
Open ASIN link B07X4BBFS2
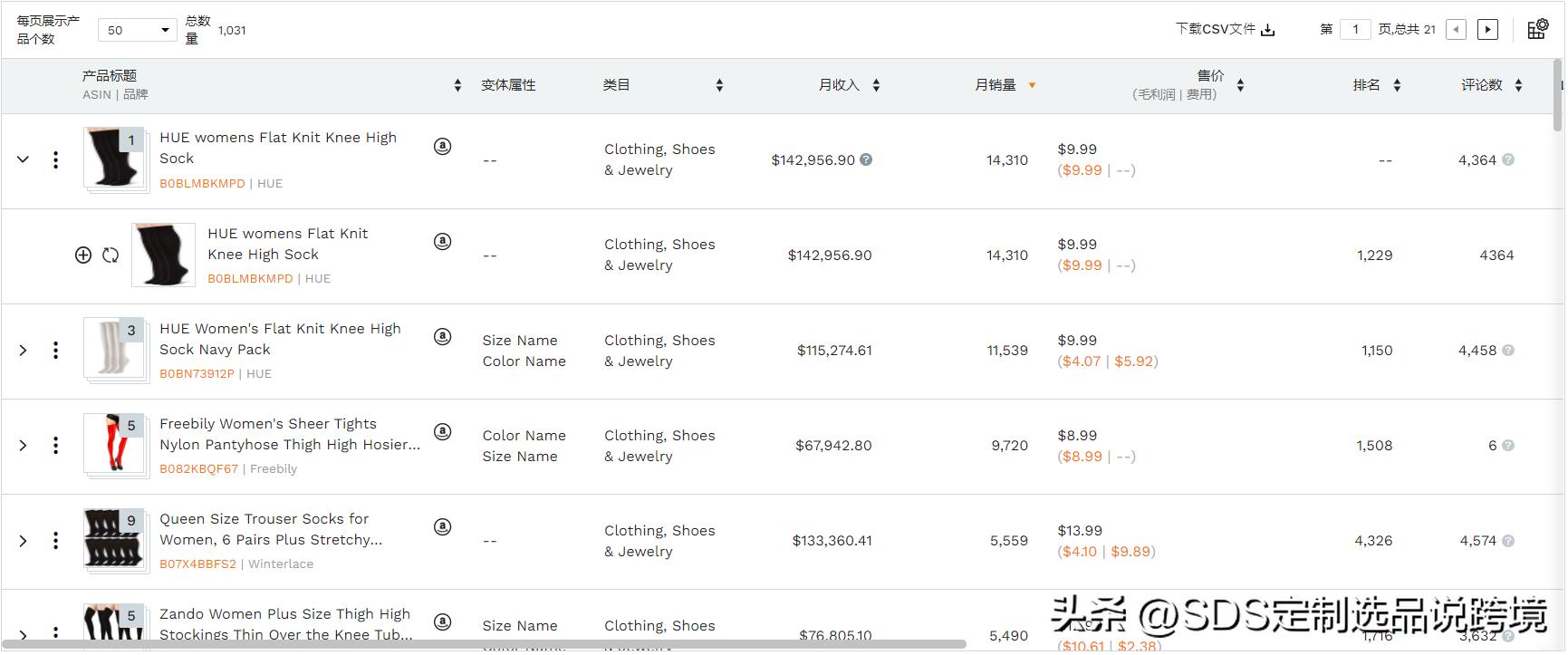197,563
